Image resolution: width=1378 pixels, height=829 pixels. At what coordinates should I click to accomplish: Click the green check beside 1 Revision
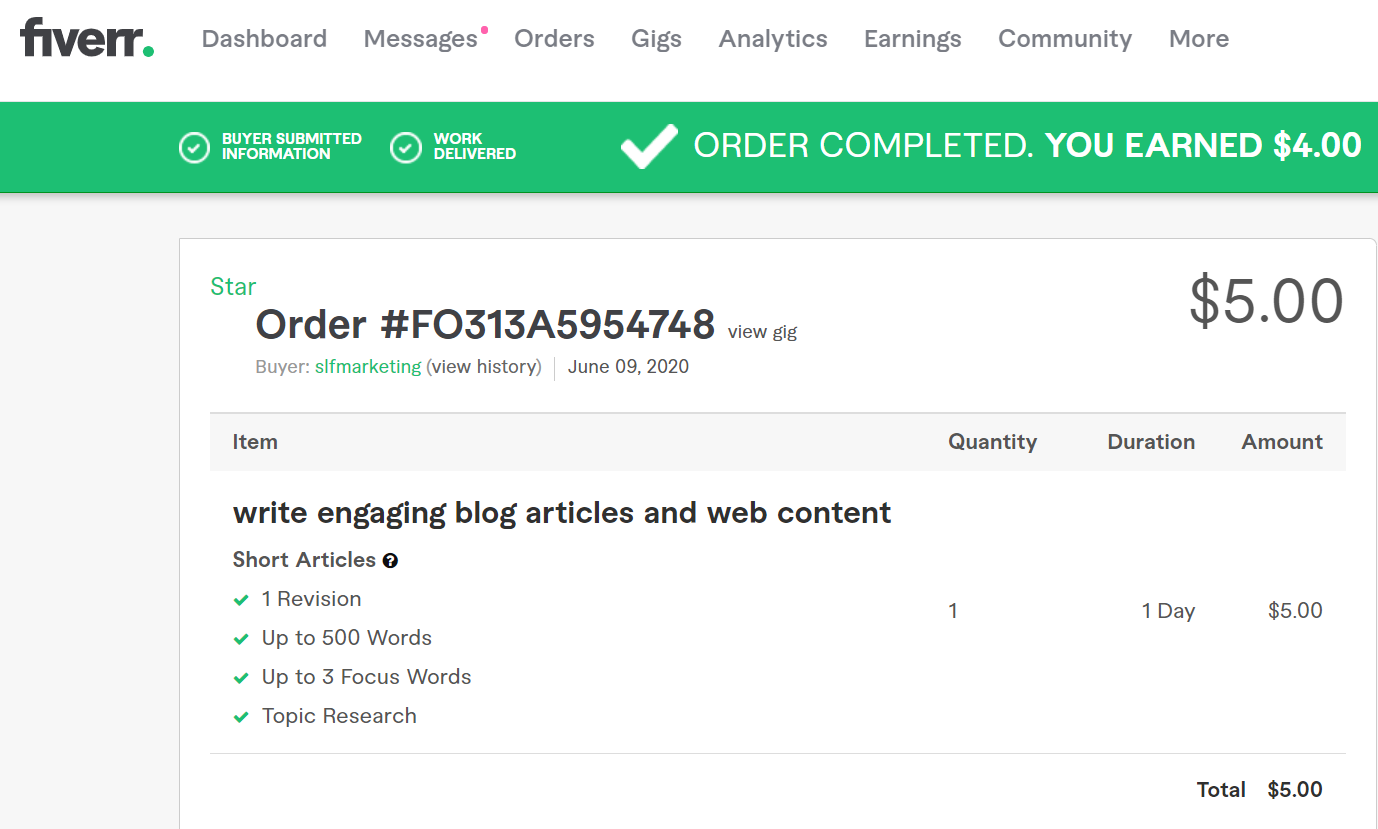coord(241,600)
